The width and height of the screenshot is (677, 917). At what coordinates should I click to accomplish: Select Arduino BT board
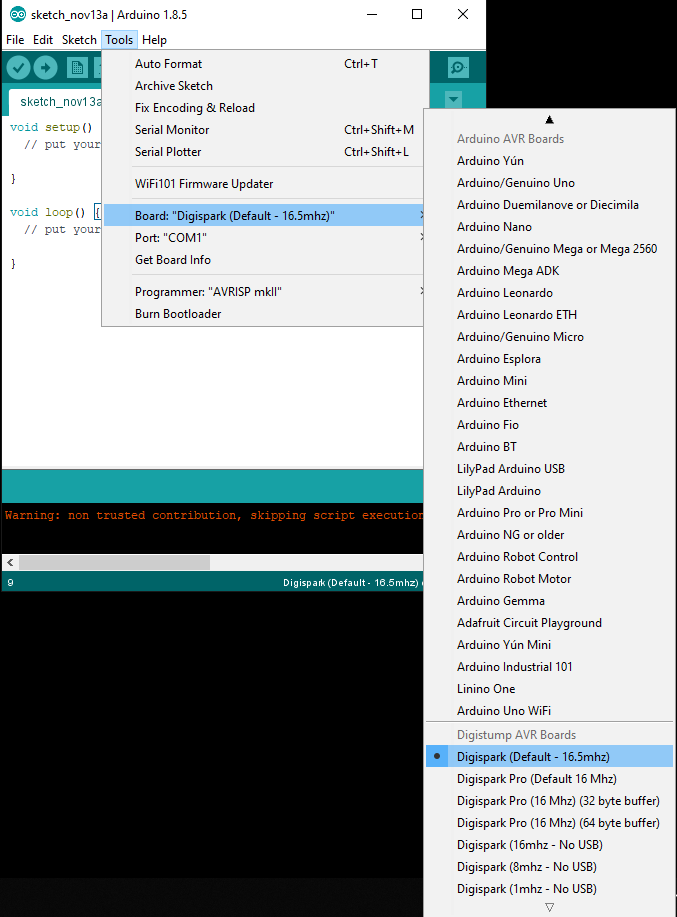coord(550,447)
